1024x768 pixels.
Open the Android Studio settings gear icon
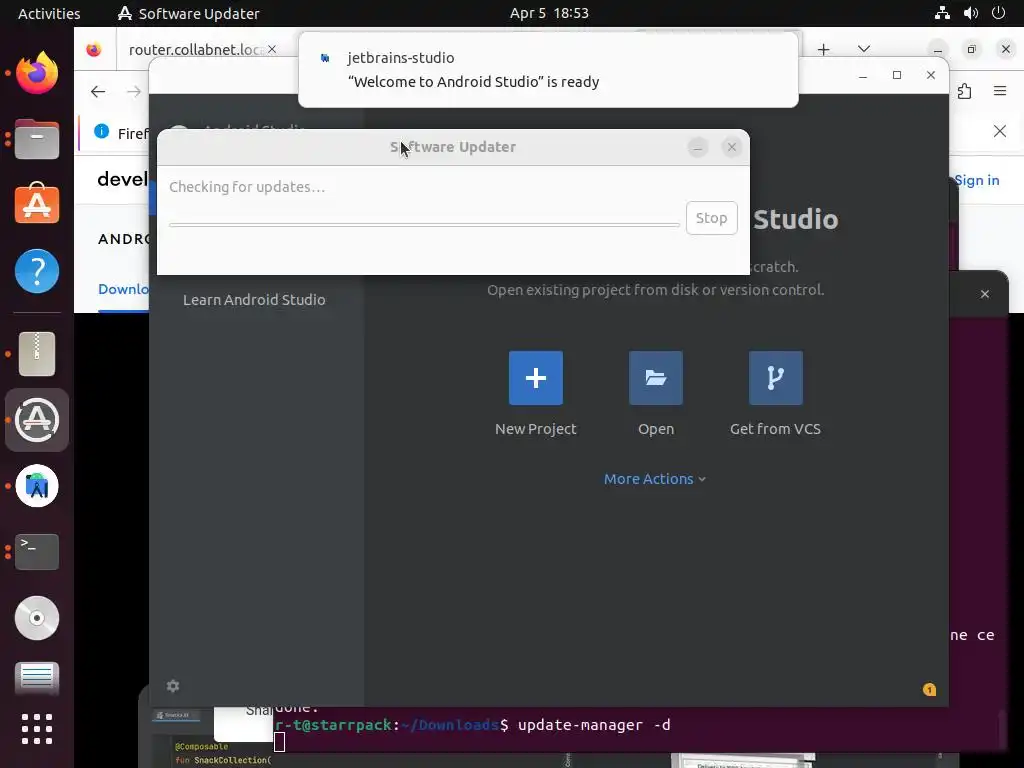point(173,686)
